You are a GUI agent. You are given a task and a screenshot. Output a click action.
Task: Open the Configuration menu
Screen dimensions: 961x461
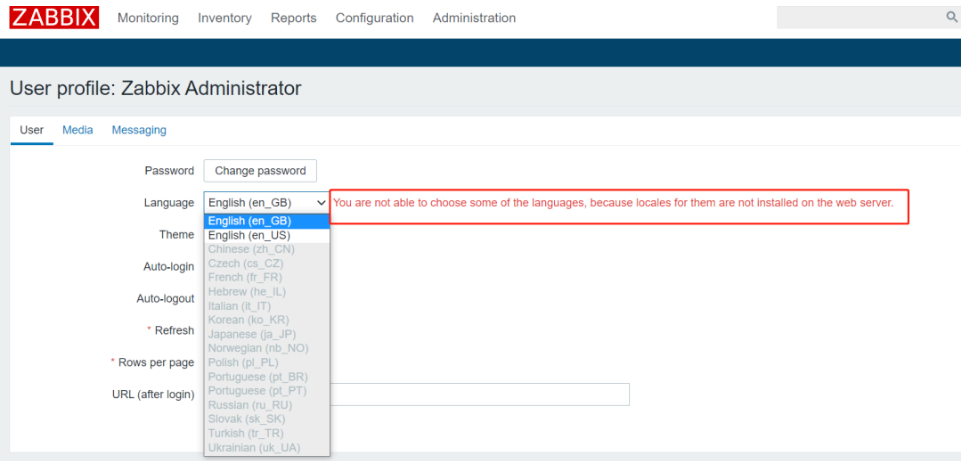tap(374, 18)
